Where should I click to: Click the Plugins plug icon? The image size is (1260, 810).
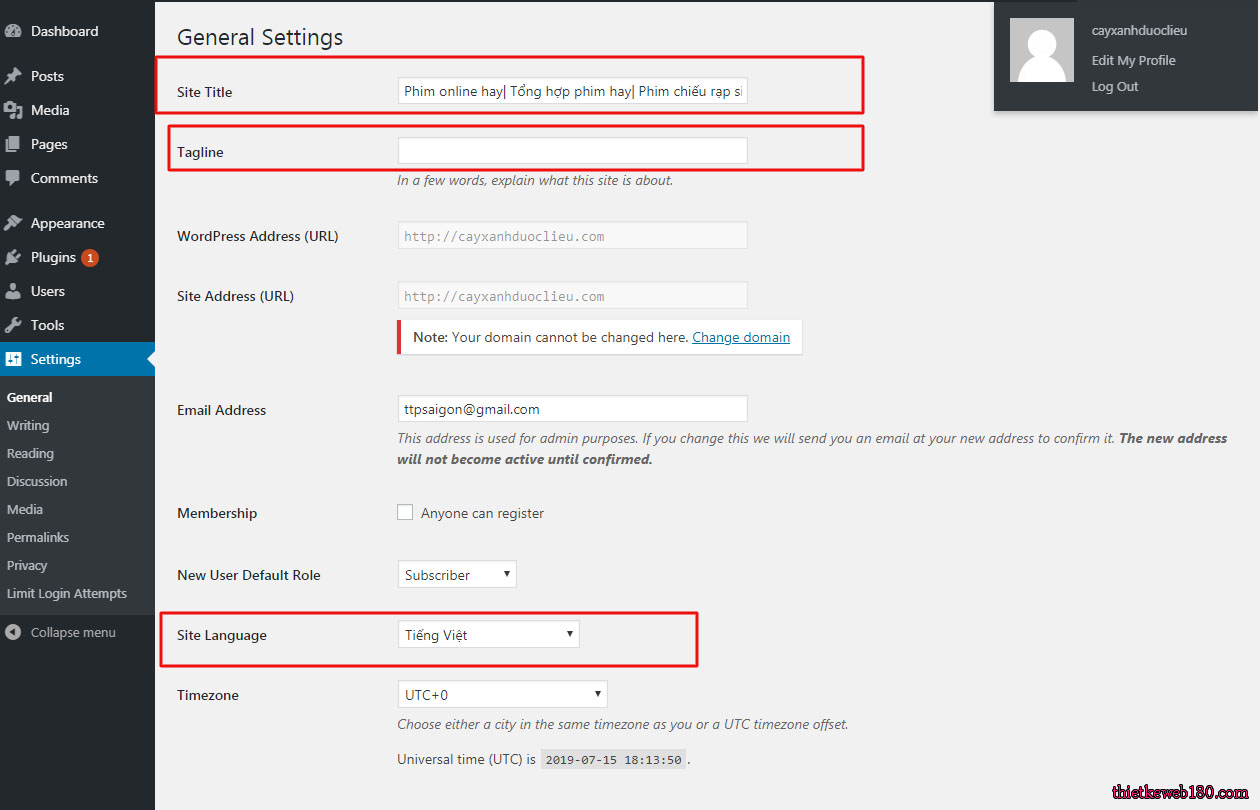(x=13, y=257)
